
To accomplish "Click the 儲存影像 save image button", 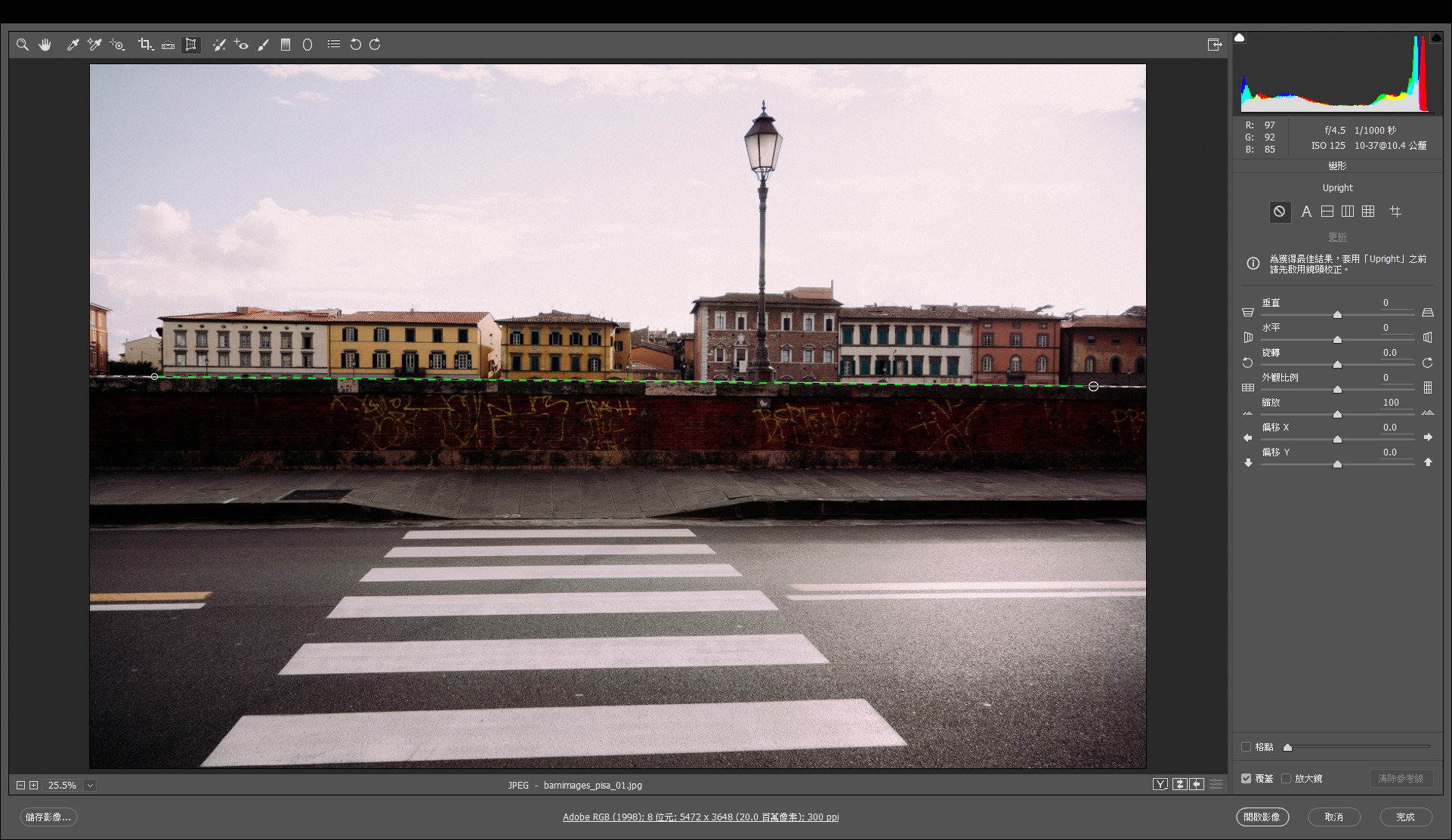I will 48,817.
